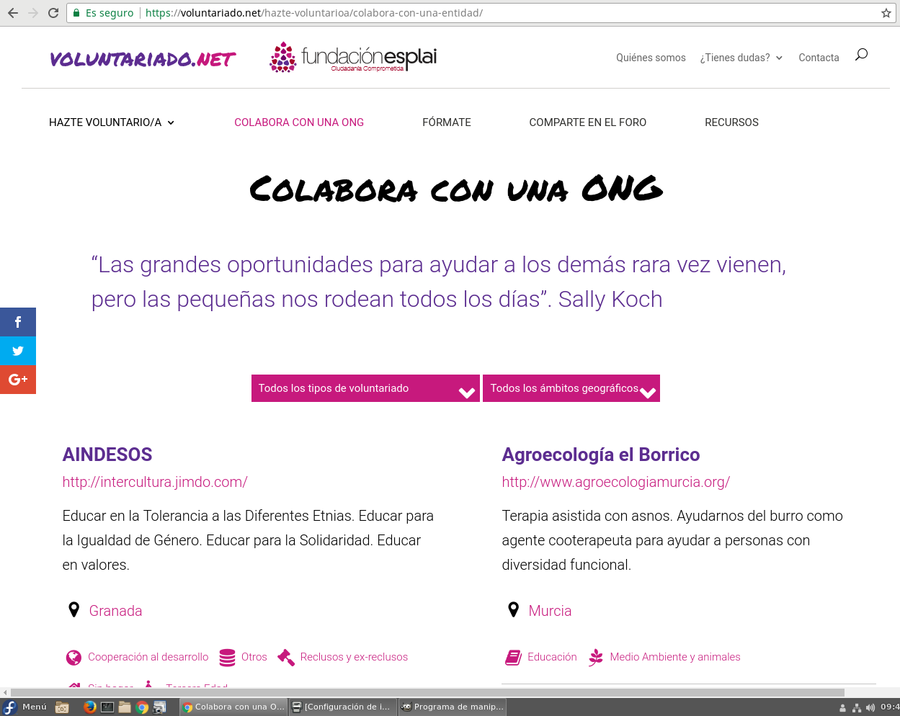Image resolution: width=900 pixels, height=716 pixels.
Task: Open 'Comparte en el foro' section
Action: pyautogui.click(x=587, y=122)
